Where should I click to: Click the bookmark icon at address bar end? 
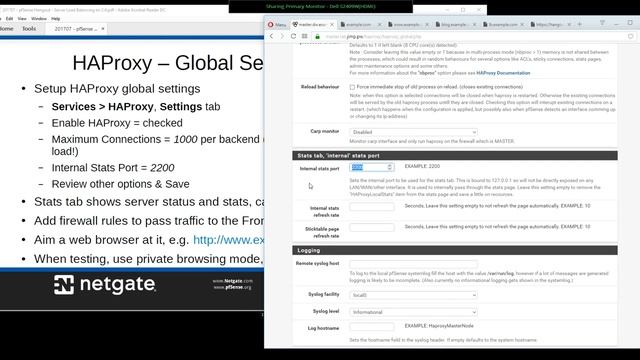(x=631, y=36)
